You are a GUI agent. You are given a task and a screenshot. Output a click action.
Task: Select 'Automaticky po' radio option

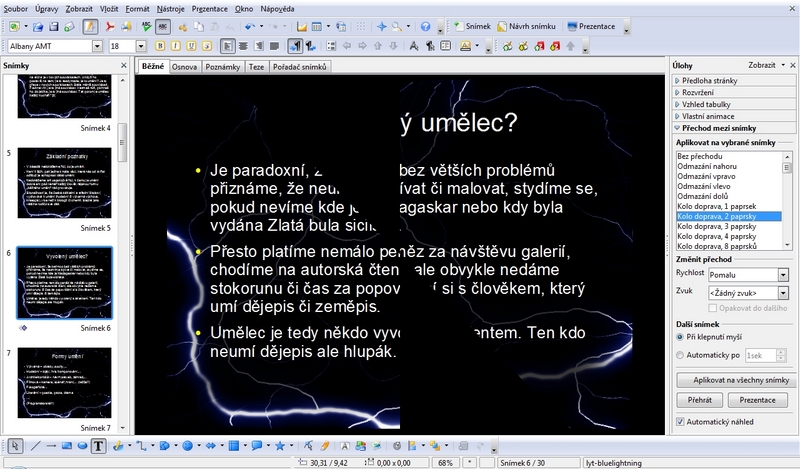pos(681,355)
